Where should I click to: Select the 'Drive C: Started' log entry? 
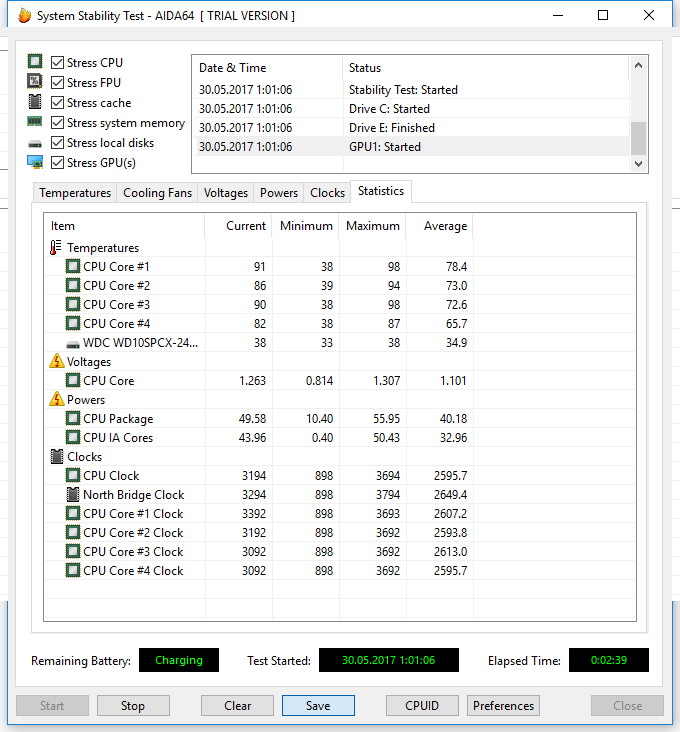411,109
